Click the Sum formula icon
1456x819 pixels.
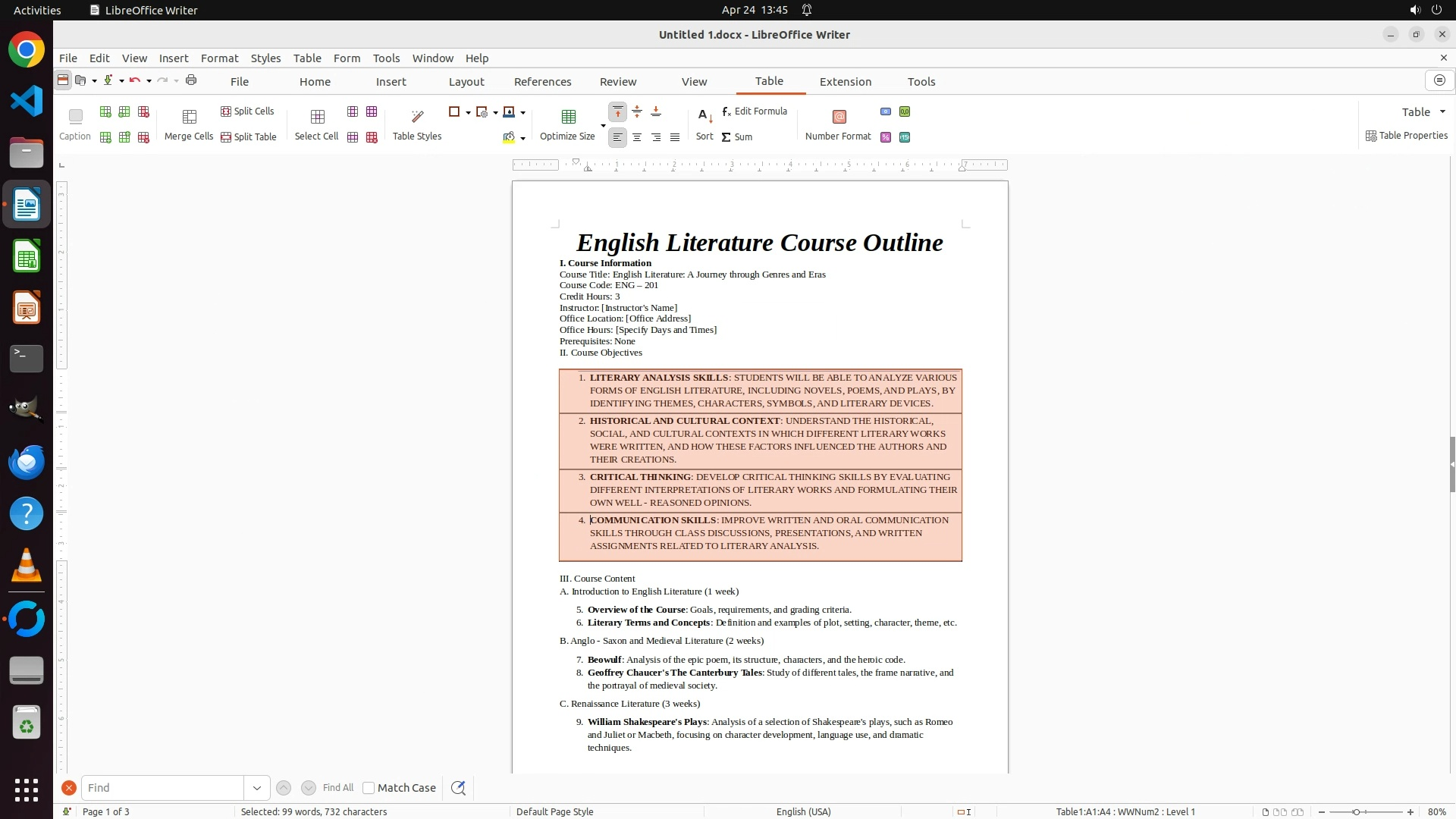click(726, 137)
